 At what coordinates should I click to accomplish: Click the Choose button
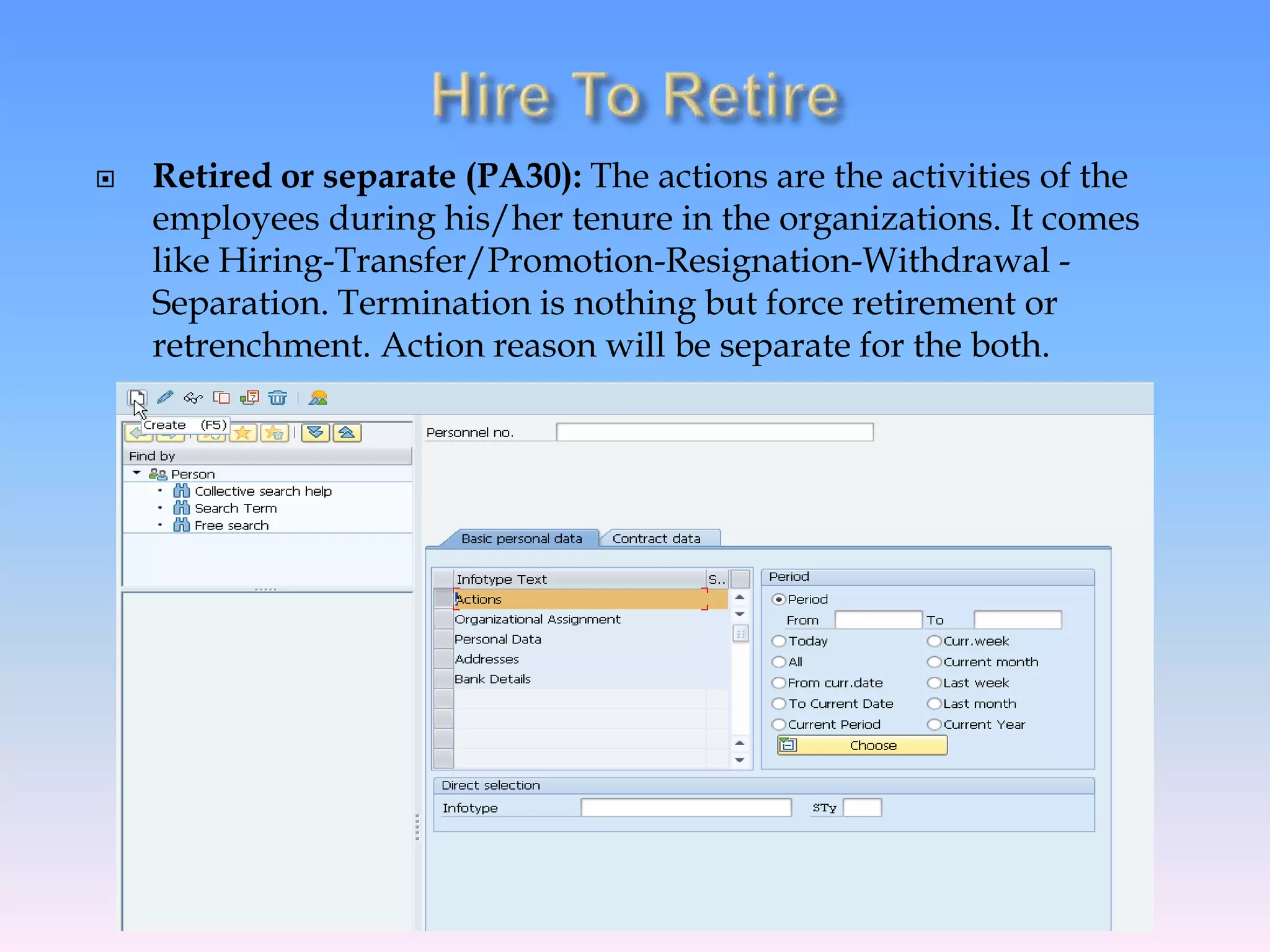click(x=863, y=745)
